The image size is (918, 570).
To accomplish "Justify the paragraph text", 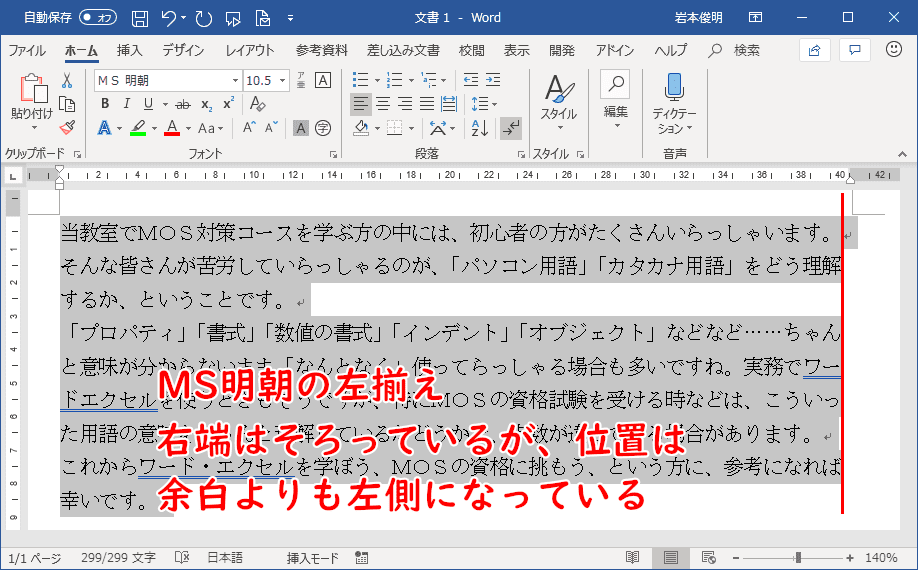I will (427, 104).
